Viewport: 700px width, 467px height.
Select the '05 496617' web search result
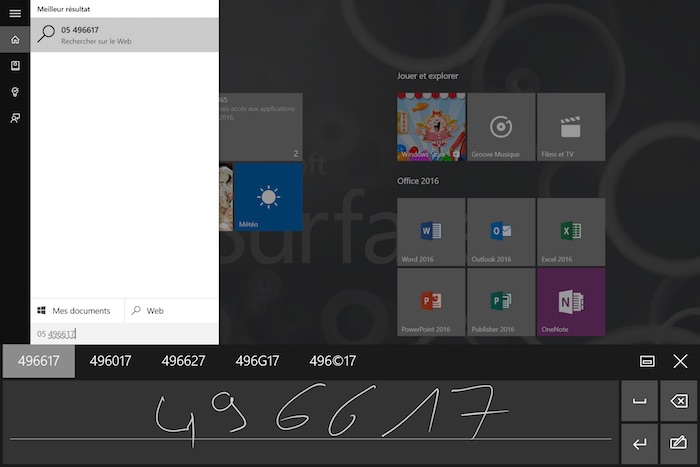125,35
